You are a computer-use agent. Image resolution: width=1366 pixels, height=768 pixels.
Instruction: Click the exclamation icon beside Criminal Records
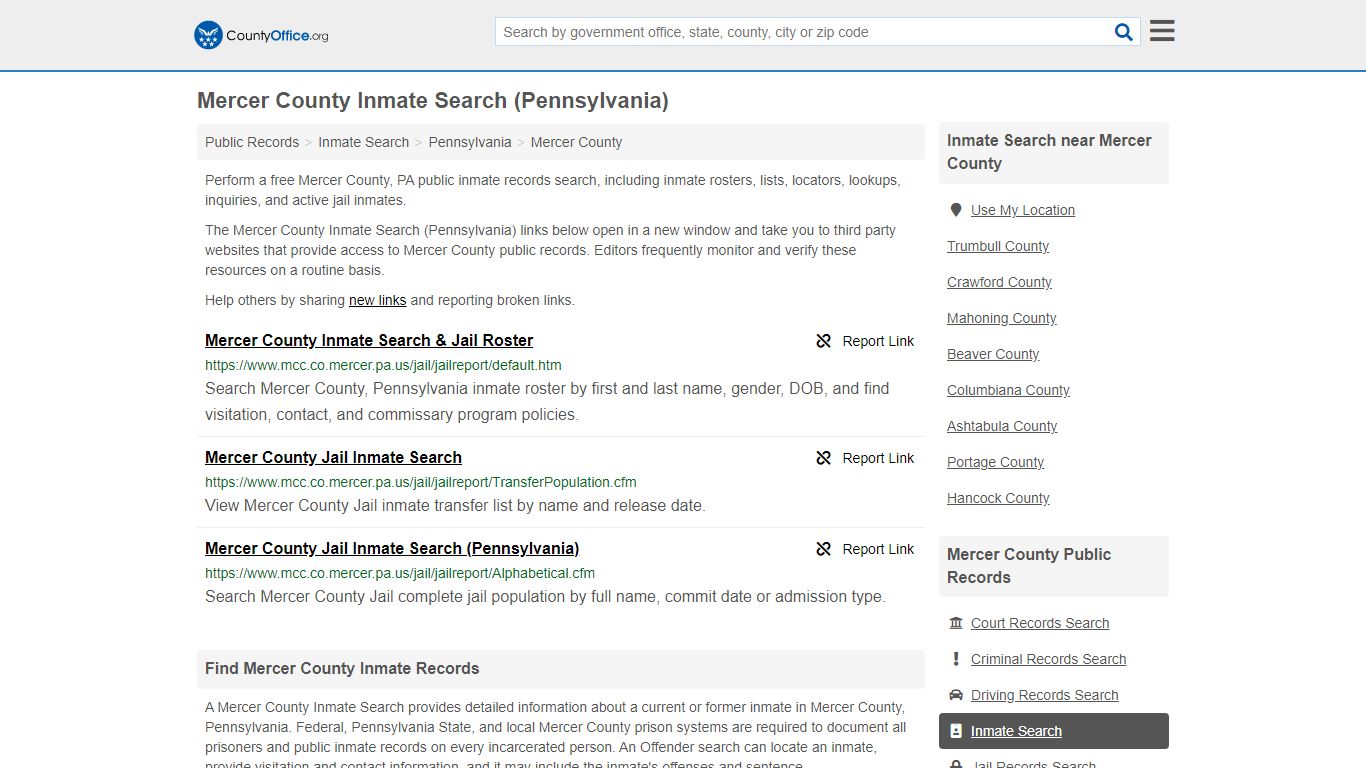(956, 659)
